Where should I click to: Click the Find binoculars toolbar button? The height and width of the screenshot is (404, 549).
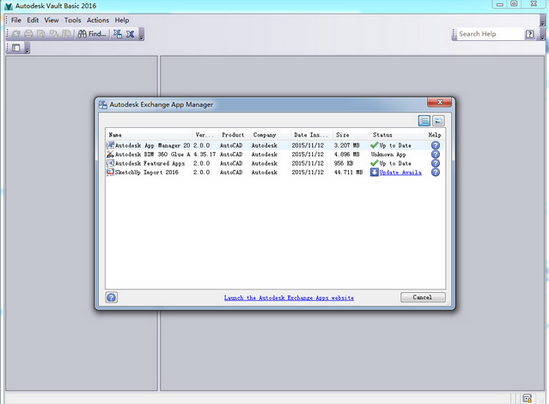92,34
